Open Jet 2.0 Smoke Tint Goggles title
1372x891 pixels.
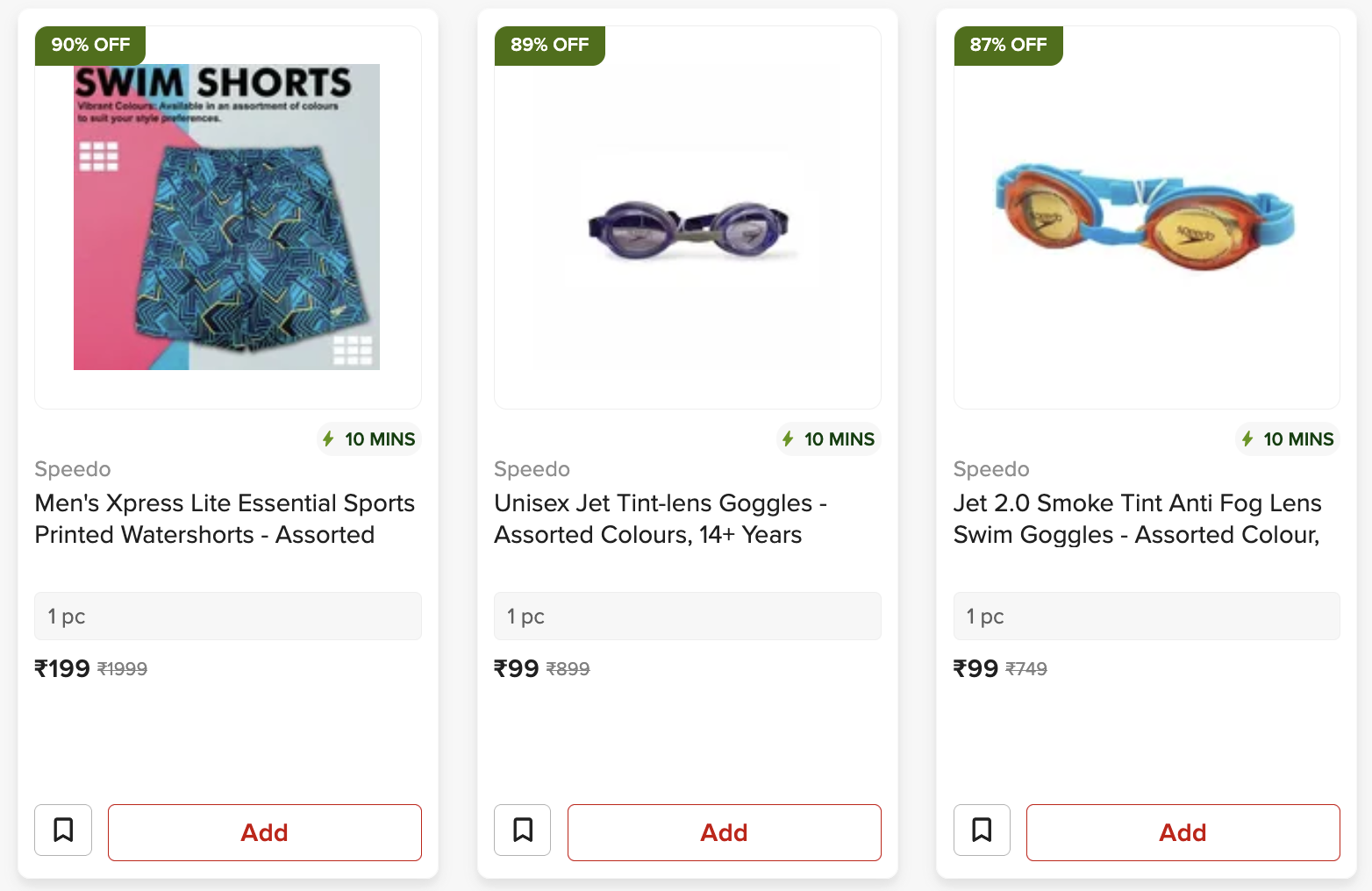(1137, 518)
